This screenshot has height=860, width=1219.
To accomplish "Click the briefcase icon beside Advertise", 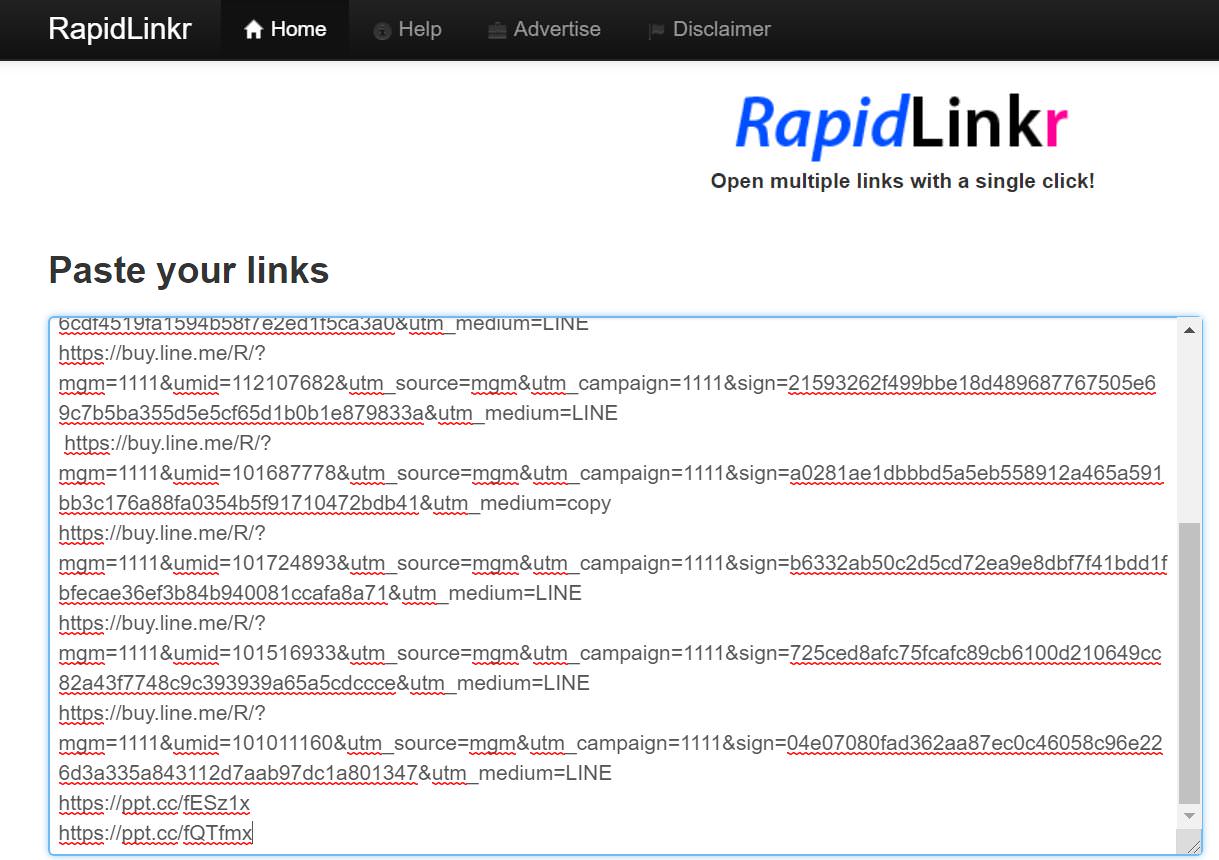I will click(497, 31).
